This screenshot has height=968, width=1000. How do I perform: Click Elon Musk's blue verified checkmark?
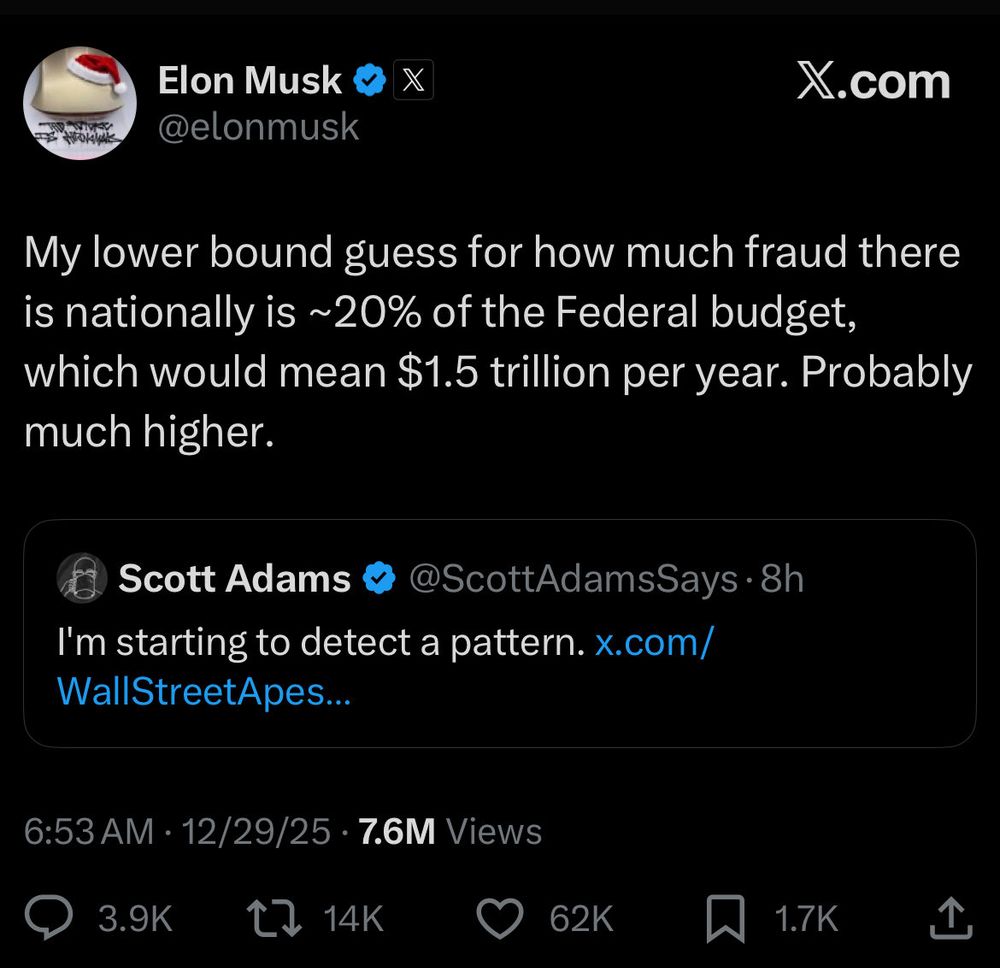(x=371, y=82)
